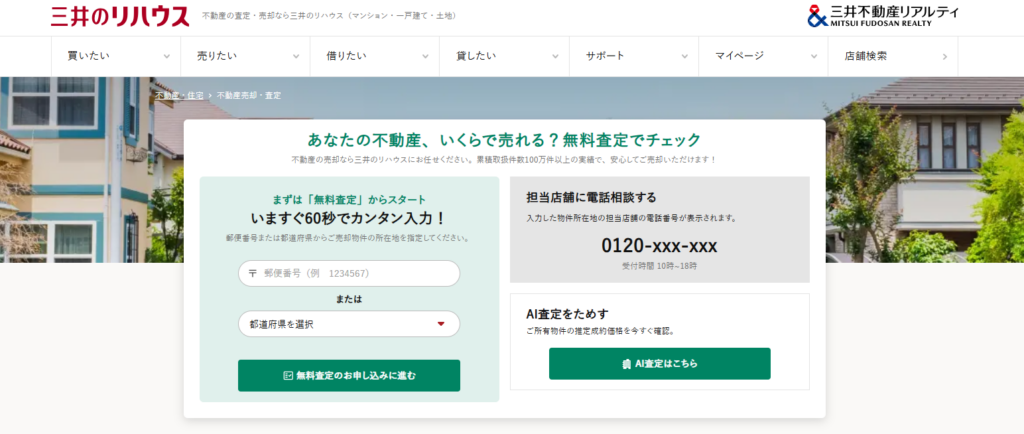Open the 借りたい menu item
This screenshot has height=434, width=1024.
point(375,56)
